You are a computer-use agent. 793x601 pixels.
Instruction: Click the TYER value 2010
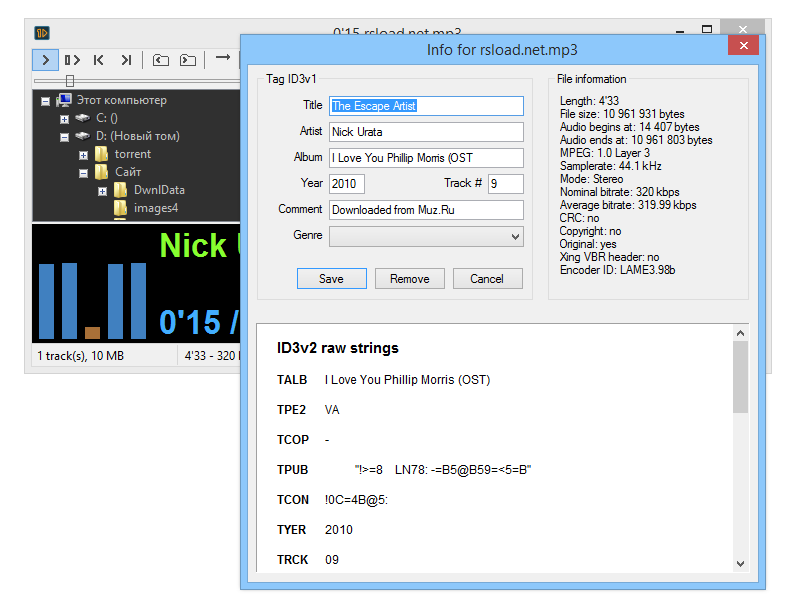339,530
